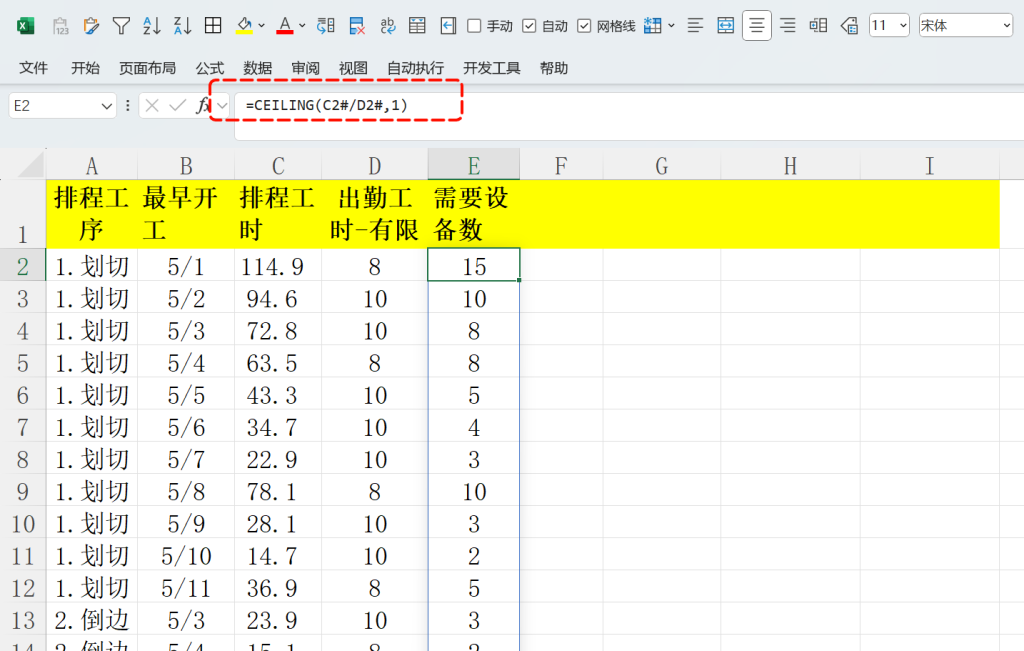
Task: Click the all-borders grid icon
Action: (x=213, y=25)
